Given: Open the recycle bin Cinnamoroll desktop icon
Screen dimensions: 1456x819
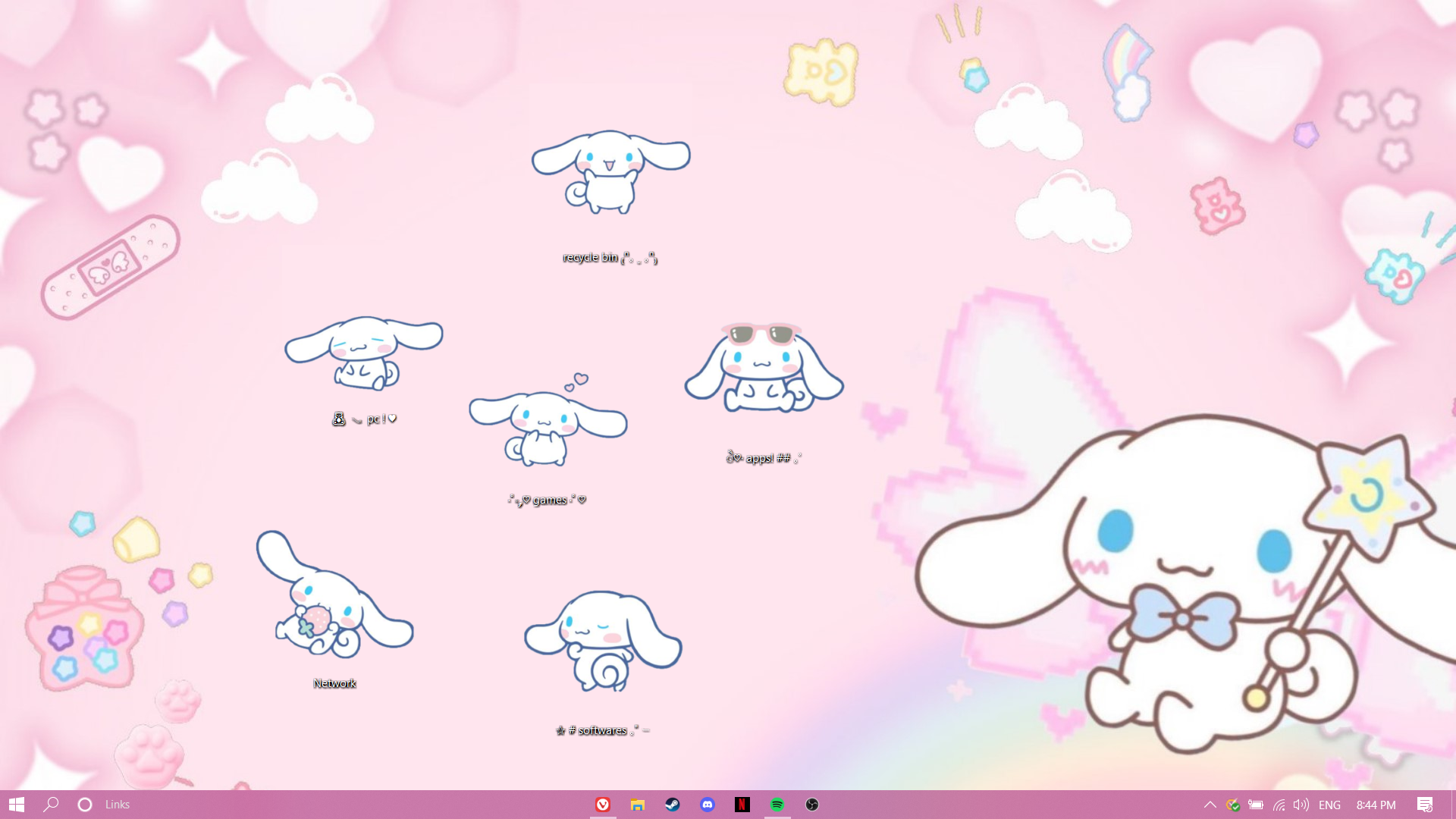Looking at the screenshot, I should pyautogui.click(x=610, y=173).
